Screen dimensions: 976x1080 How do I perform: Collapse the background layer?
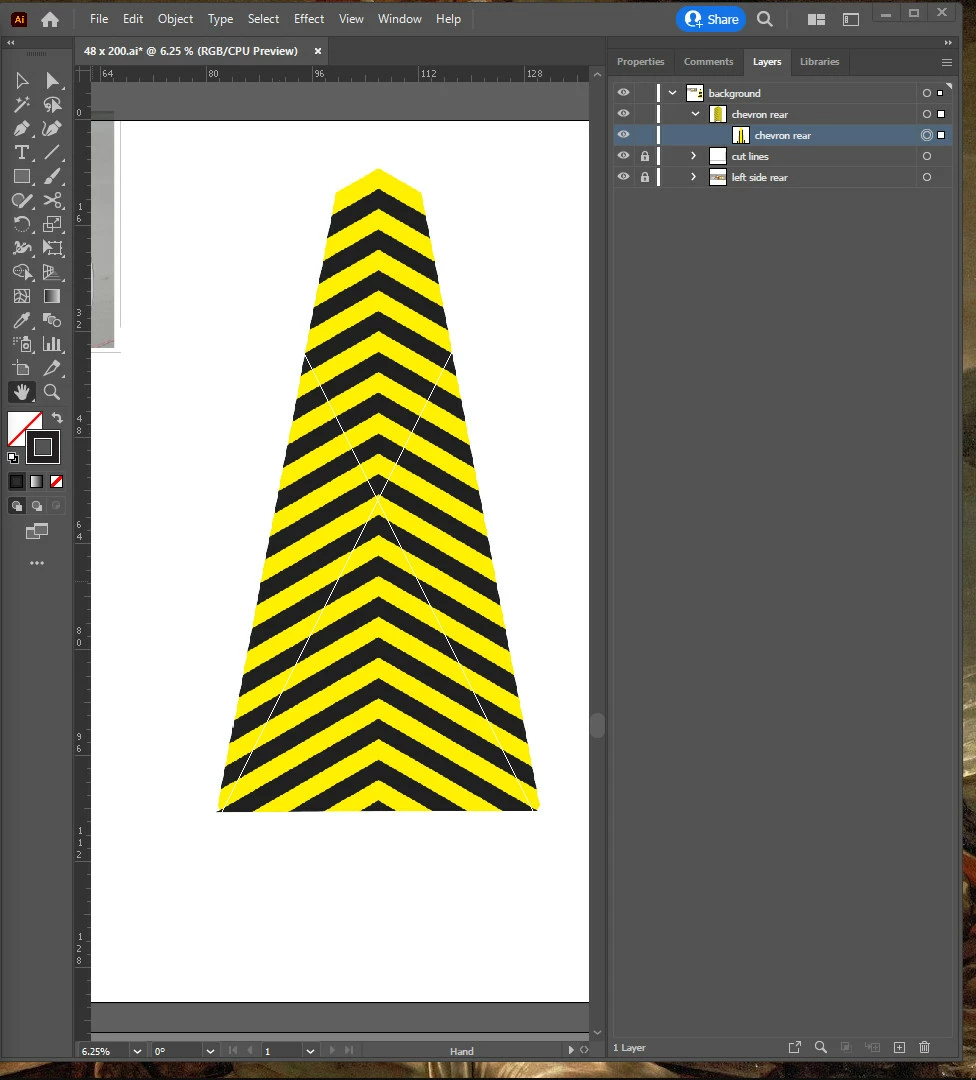click(672, 92)
